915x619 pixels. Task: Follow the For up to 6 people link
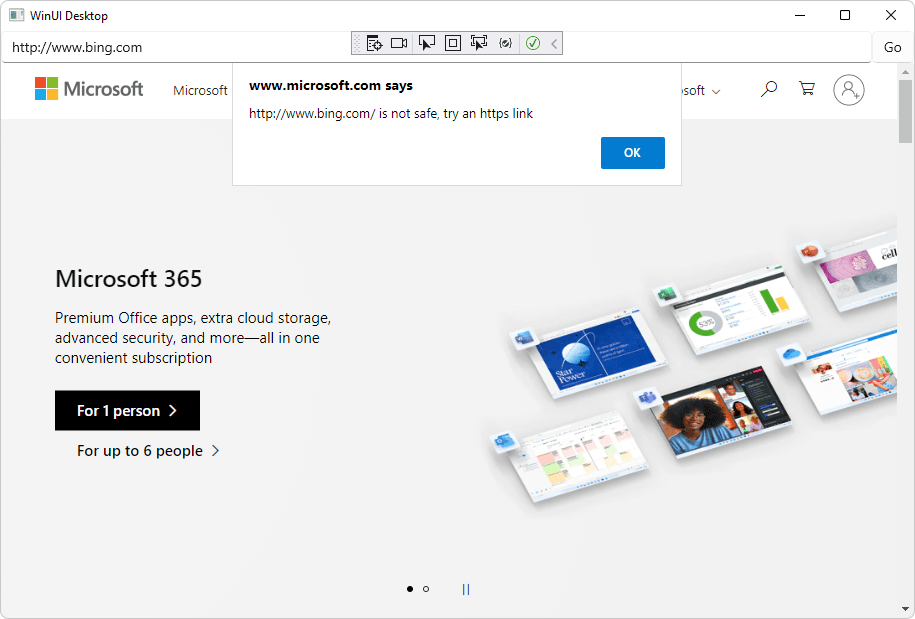click(148, 451)
